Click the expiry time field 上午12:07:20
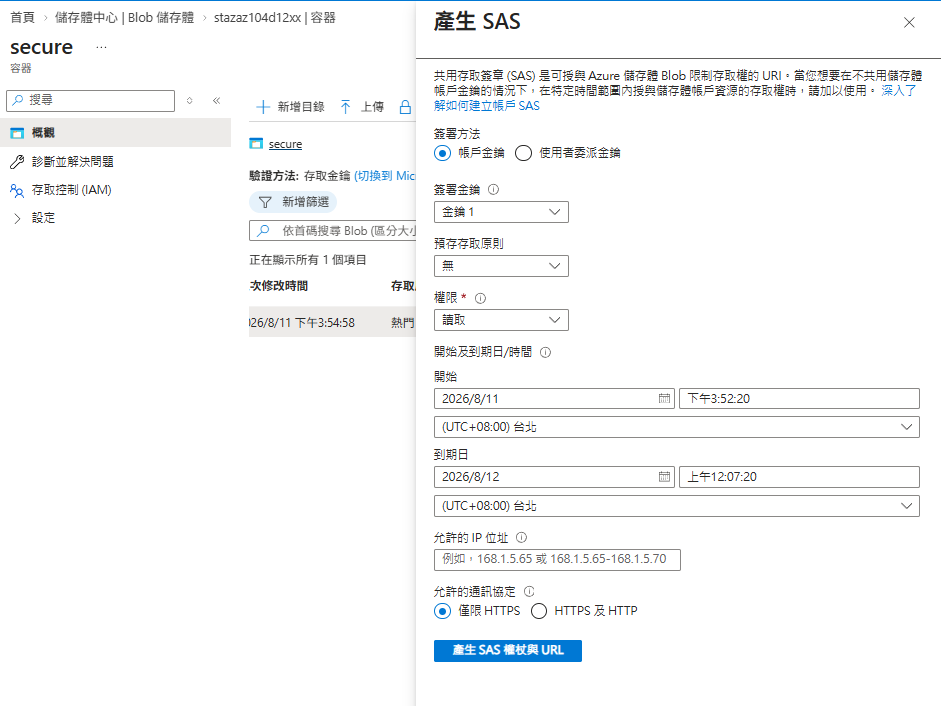941x706 pixels. click(799, 477)
